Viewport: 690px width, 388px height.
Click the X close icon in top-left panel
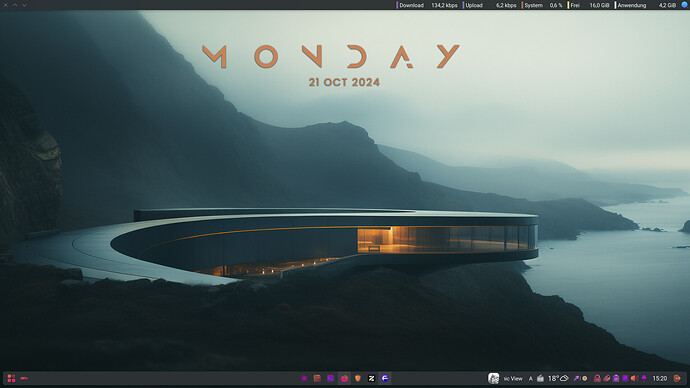(x=6, y=5)
